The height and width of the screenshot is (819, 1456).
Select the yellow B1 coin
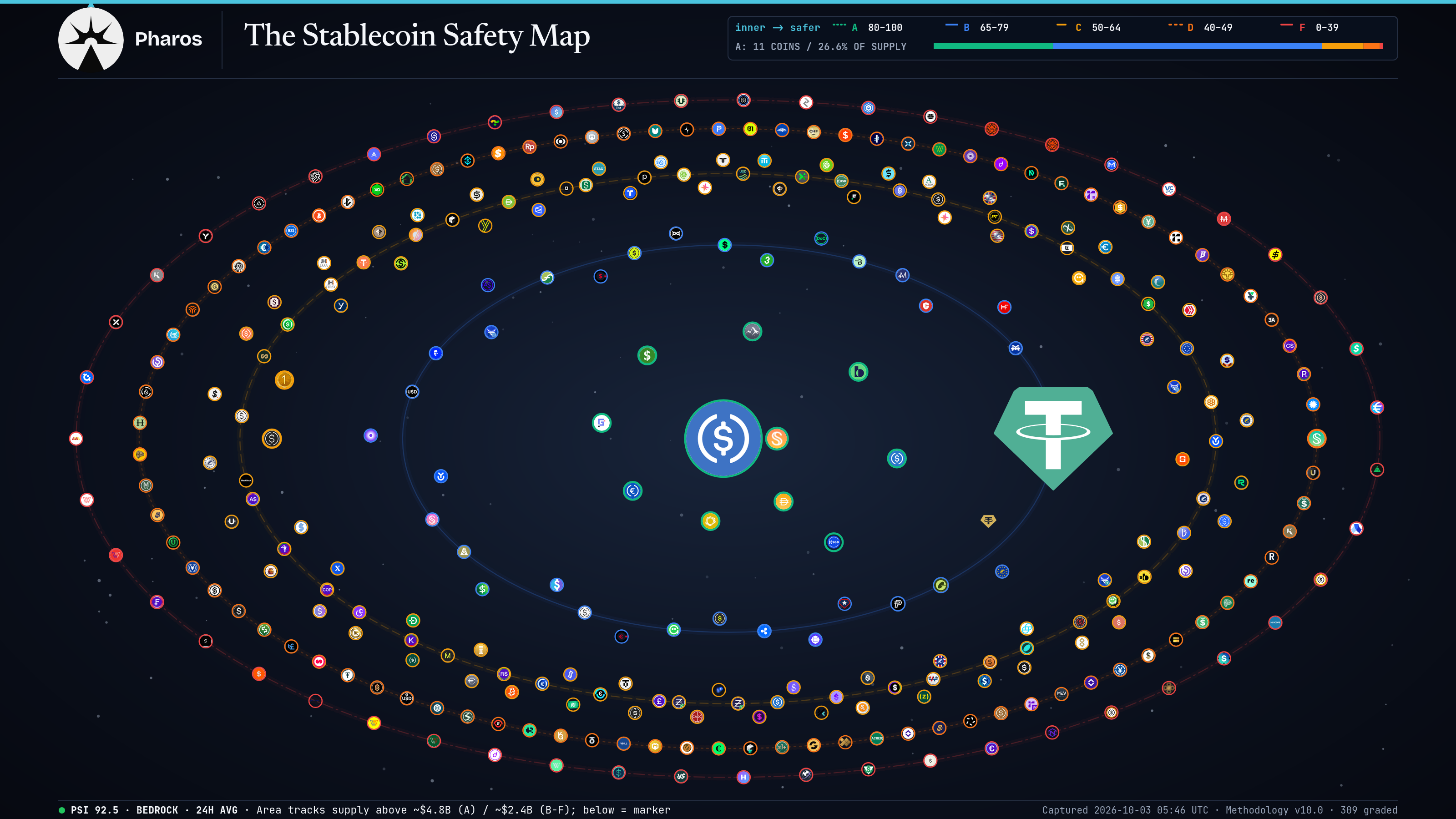pos(750,129)
